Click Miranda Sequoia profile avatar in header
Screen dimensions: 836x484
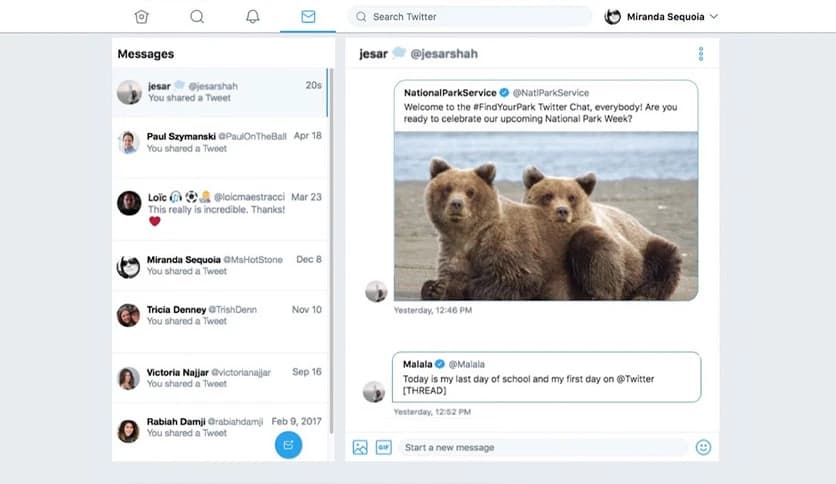point(613,17)
